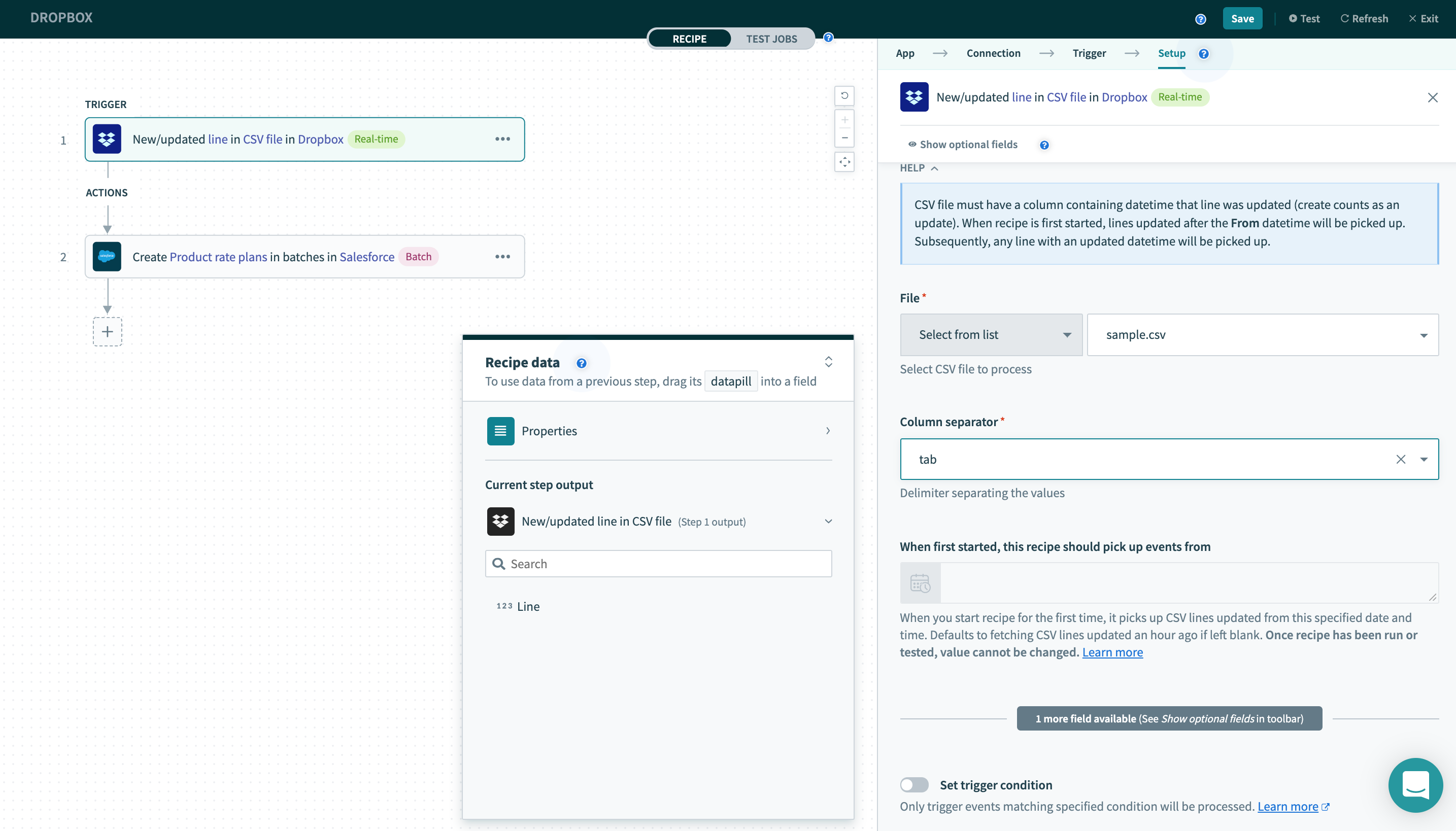Open the chat support bubble
The width and height of the screenshot is (1456, 831).
click(1415, 785)
